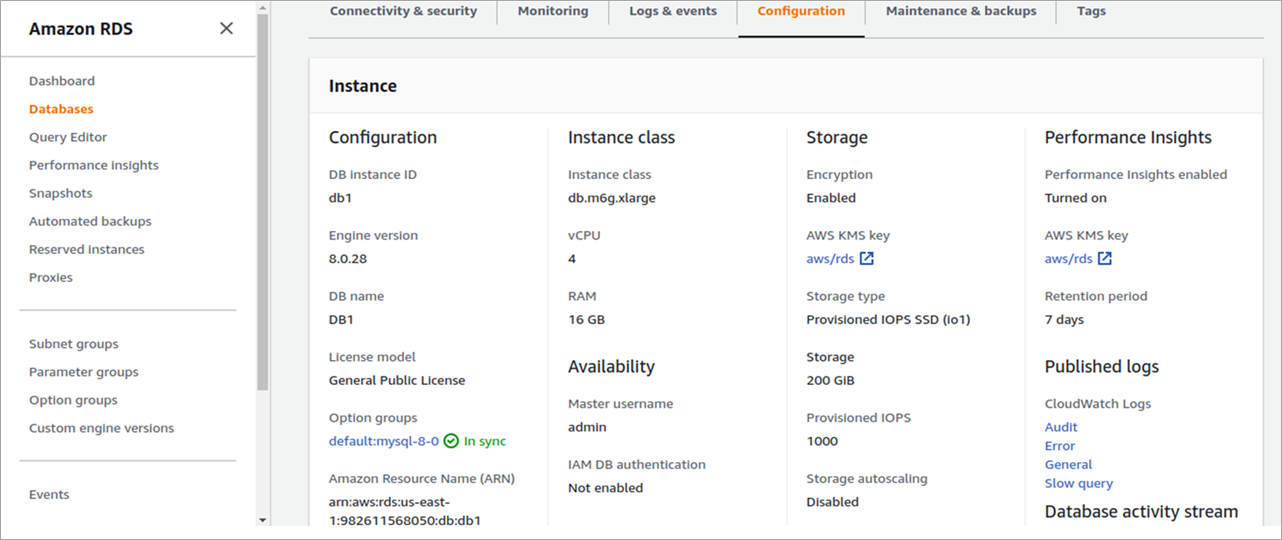This screenshot has width=1282, height=540.
Task: Open the Audit CloudWatch log link
Action: click(x=1061, y=427)
